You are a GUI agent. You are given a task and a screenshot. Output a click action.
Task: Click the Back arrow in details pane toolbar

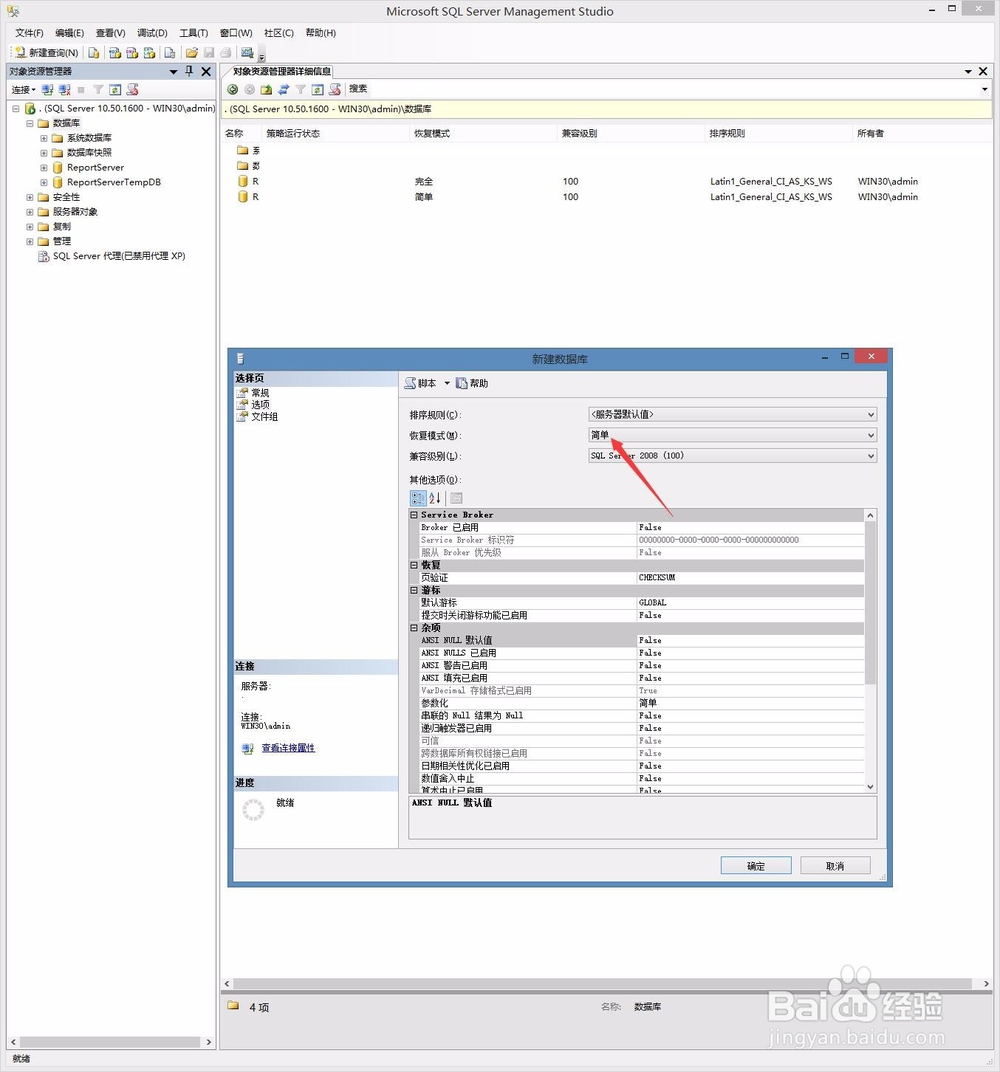pos(232,89)
